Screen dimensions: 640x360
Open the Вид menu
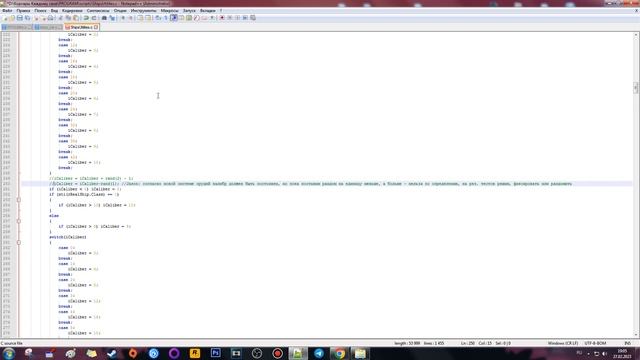54,11
